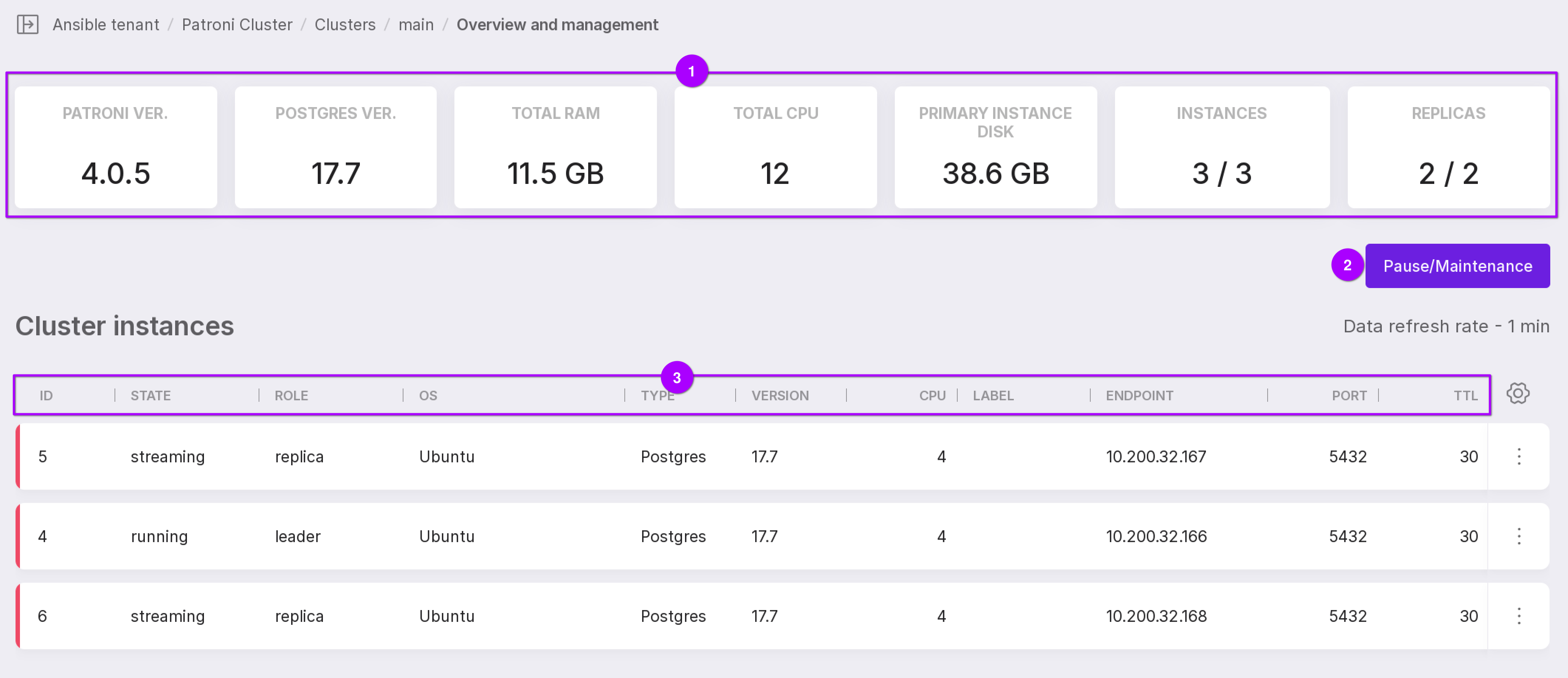
Task: Open actions menu for instance 5
Action: point(1519,456)
